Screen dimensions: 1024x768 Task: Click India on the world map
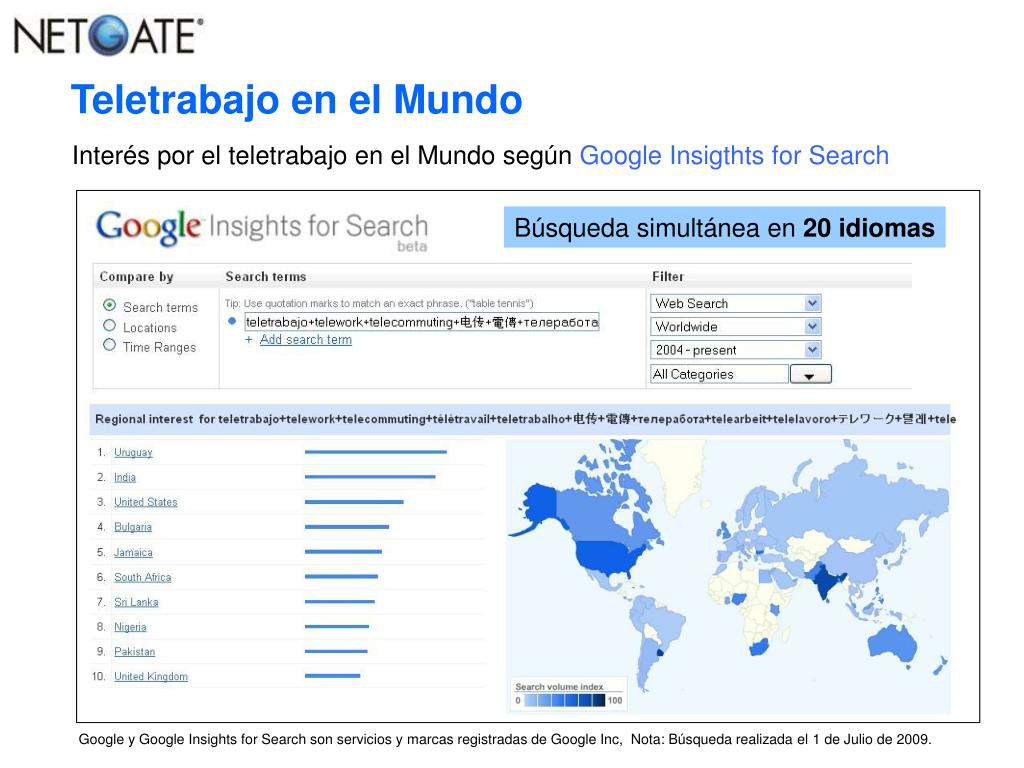827,581
